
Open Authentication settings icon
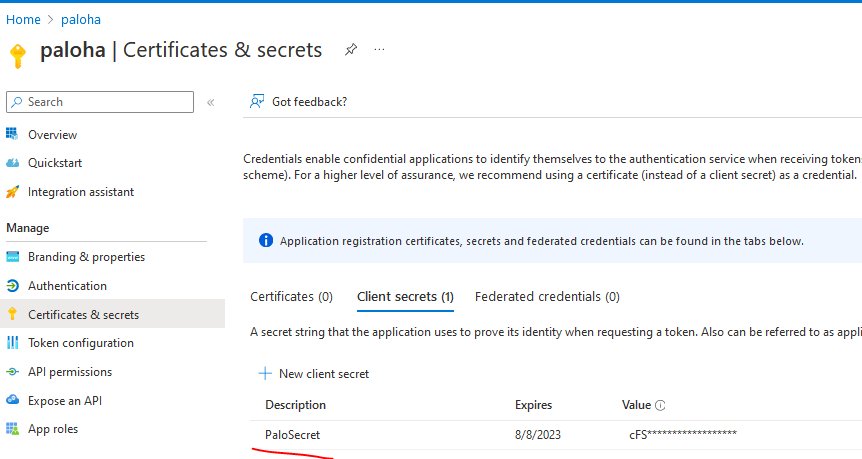click(13, 286)
